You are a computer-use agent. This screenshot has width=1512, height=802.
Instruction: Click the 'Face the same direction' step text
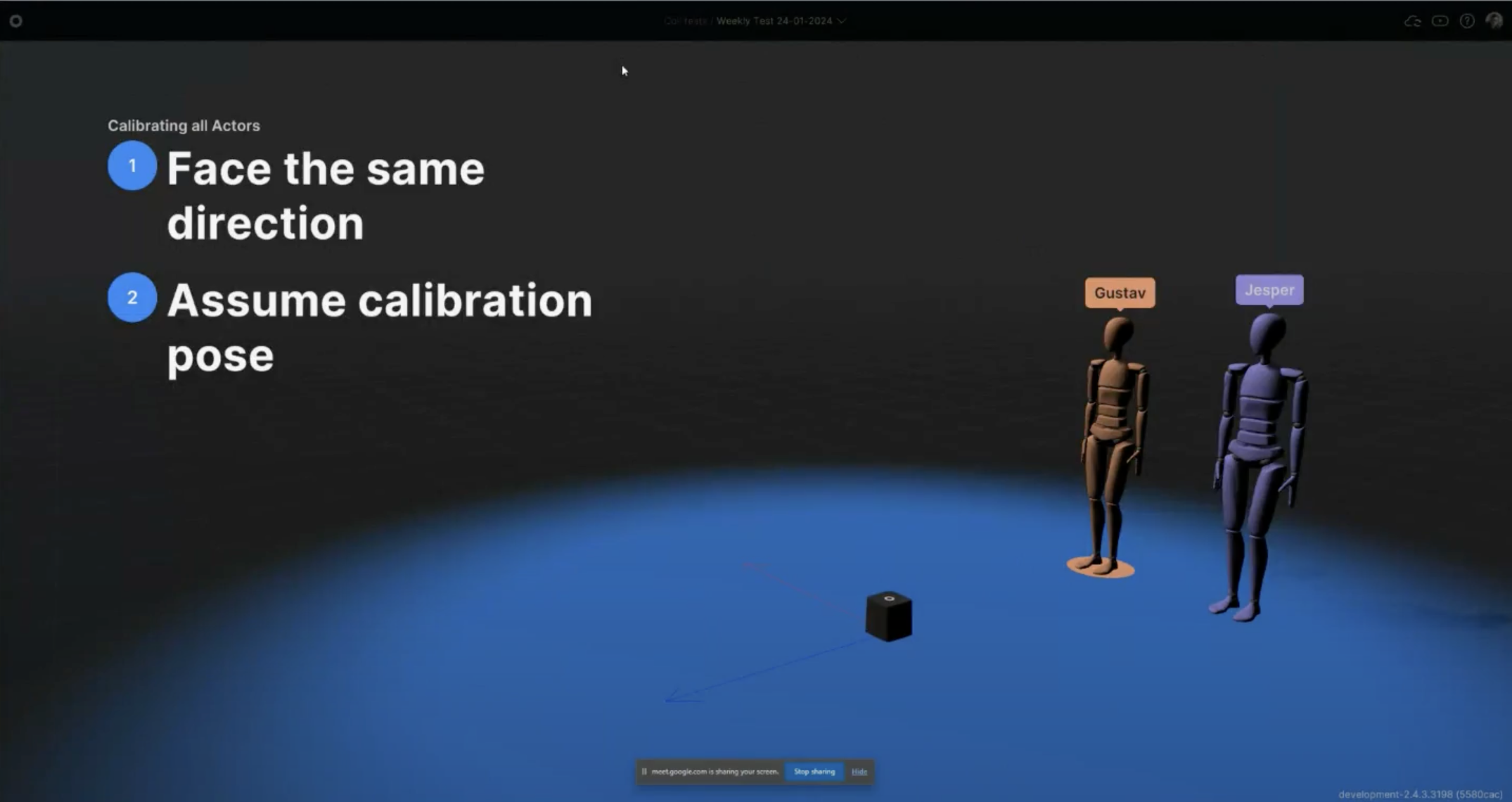326,196
